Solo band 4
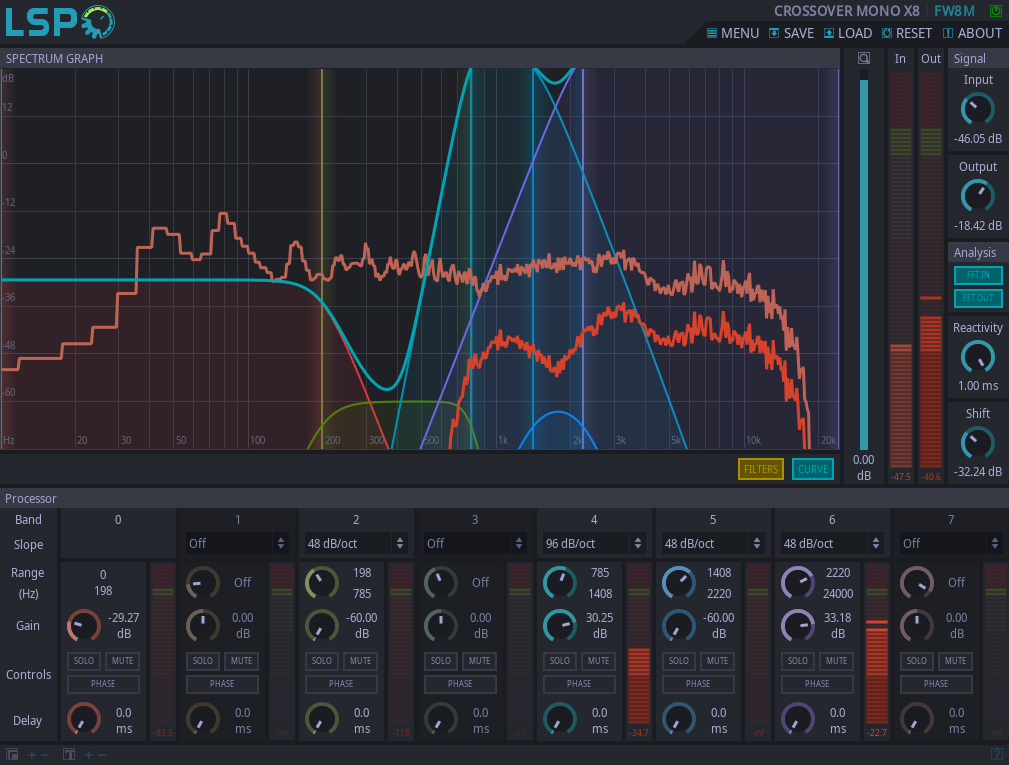This screenshot has height=765, width=1009. [x=560, y=661]
